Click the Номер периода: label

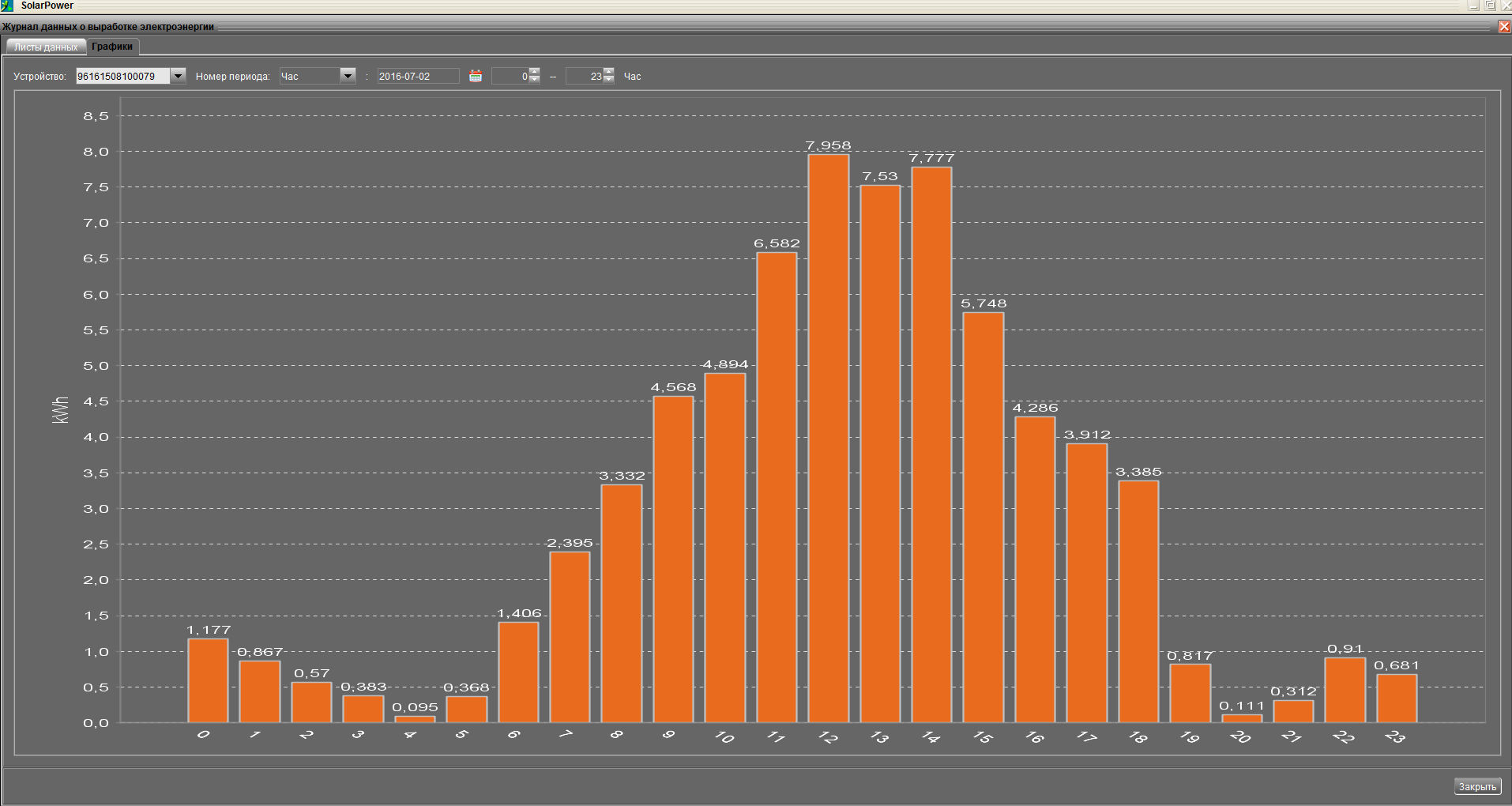pyautogui.click(x=232, y=77)
